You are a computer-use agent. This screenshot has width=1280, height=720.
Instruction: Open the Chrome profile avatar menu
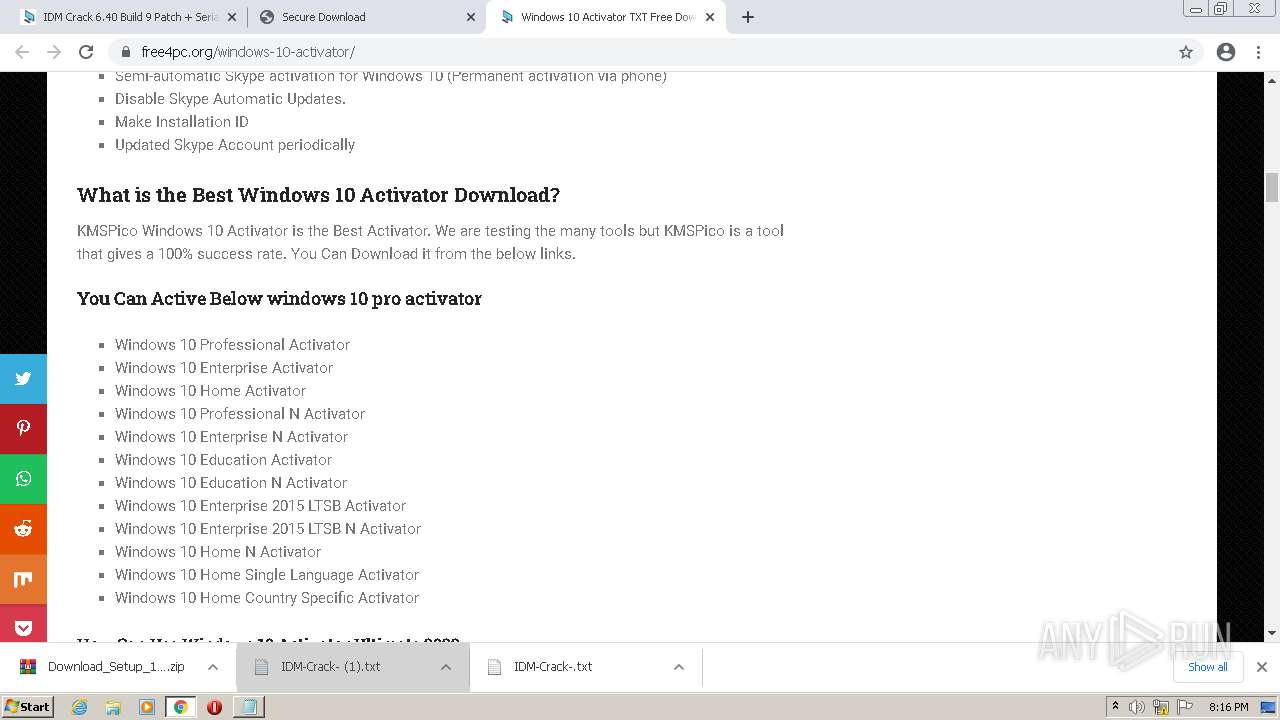[x=1226, y=52]
